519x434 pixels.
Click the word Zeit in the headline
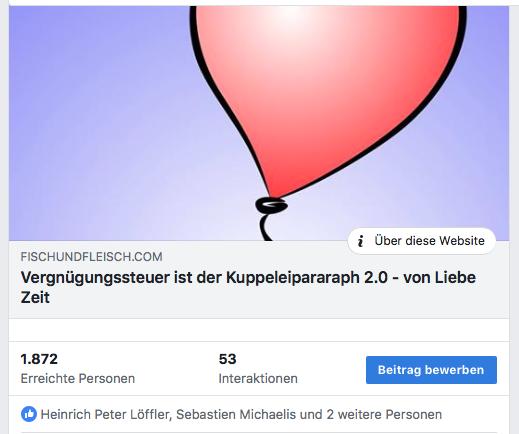pos(35,297)
